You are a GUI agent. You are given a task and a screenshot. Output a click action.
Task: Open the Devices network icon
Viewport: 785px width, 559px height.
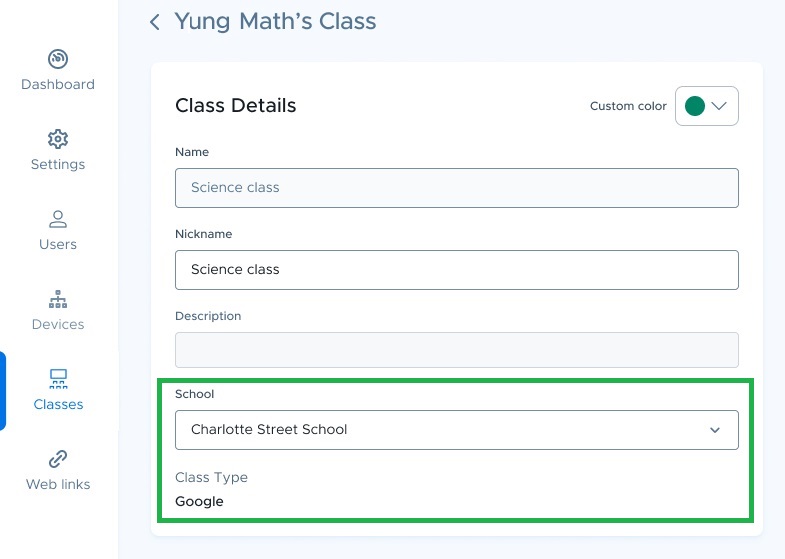tap(58, 299)
